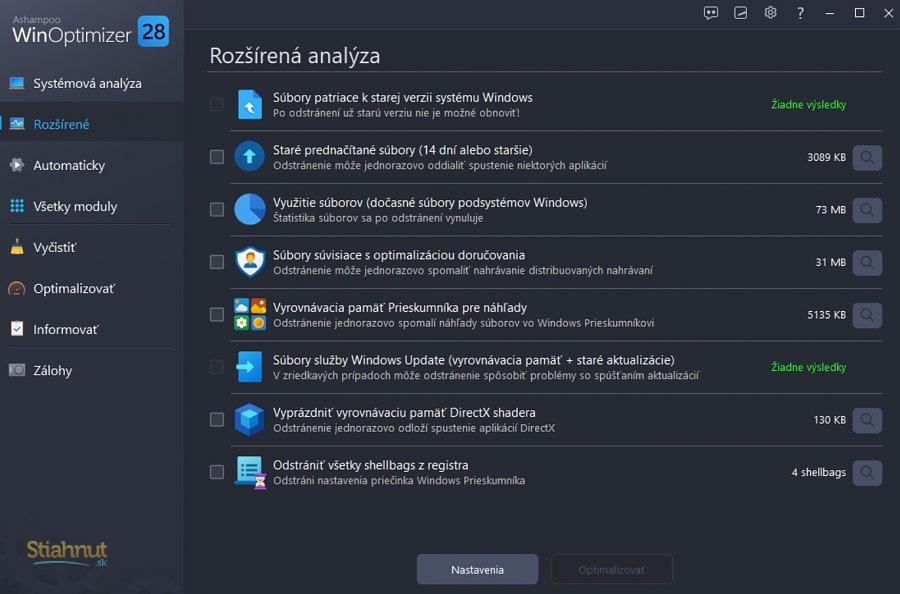Image resolution: width=900 pixels, height=594 pixels.
Task: Click the bottom Optimalizovať button
Action: (612, 569)
